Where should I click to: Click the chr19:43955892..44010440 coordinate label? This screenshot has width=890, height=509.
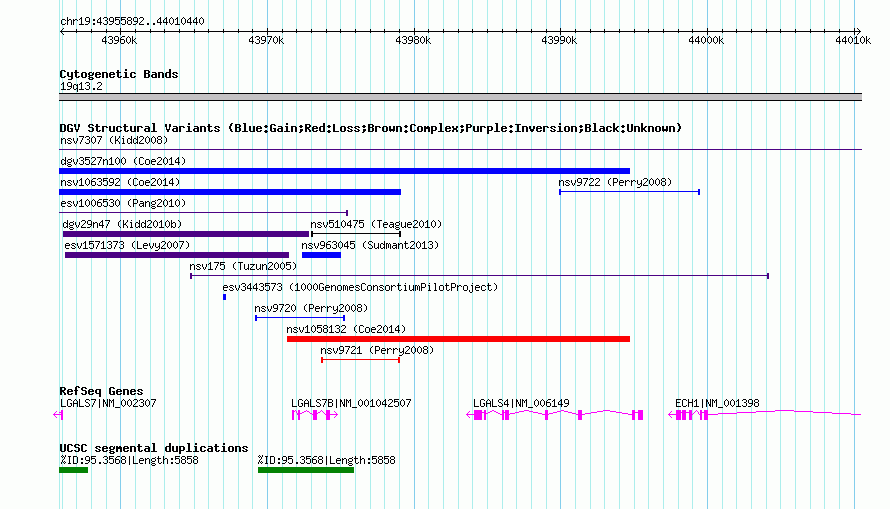(x=132, y=21)
